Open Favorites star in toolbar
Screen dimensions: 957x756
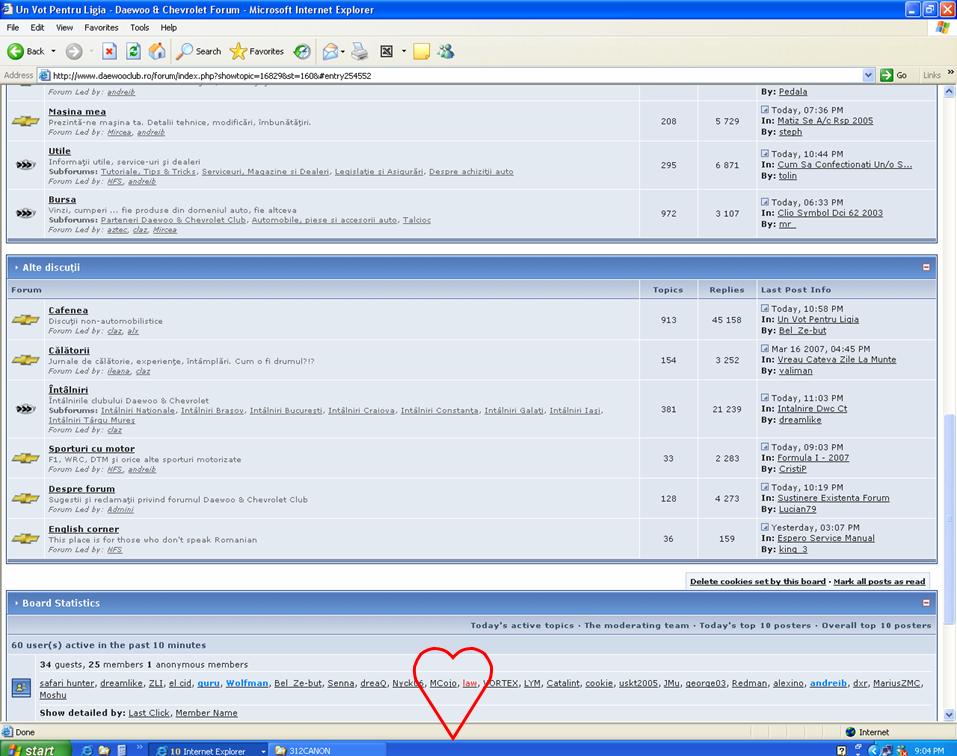(x=257, y=51)
